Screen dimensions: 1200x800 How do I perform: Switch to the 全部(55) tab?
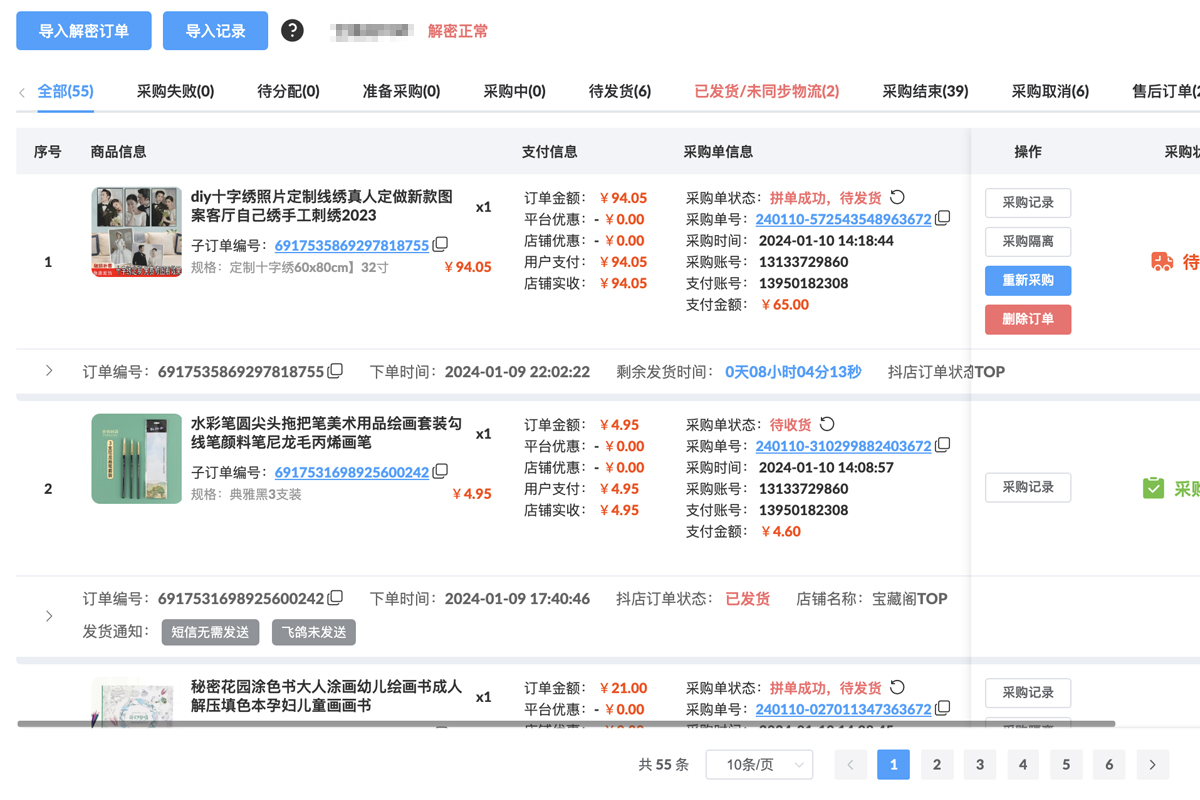coord(65,91)
